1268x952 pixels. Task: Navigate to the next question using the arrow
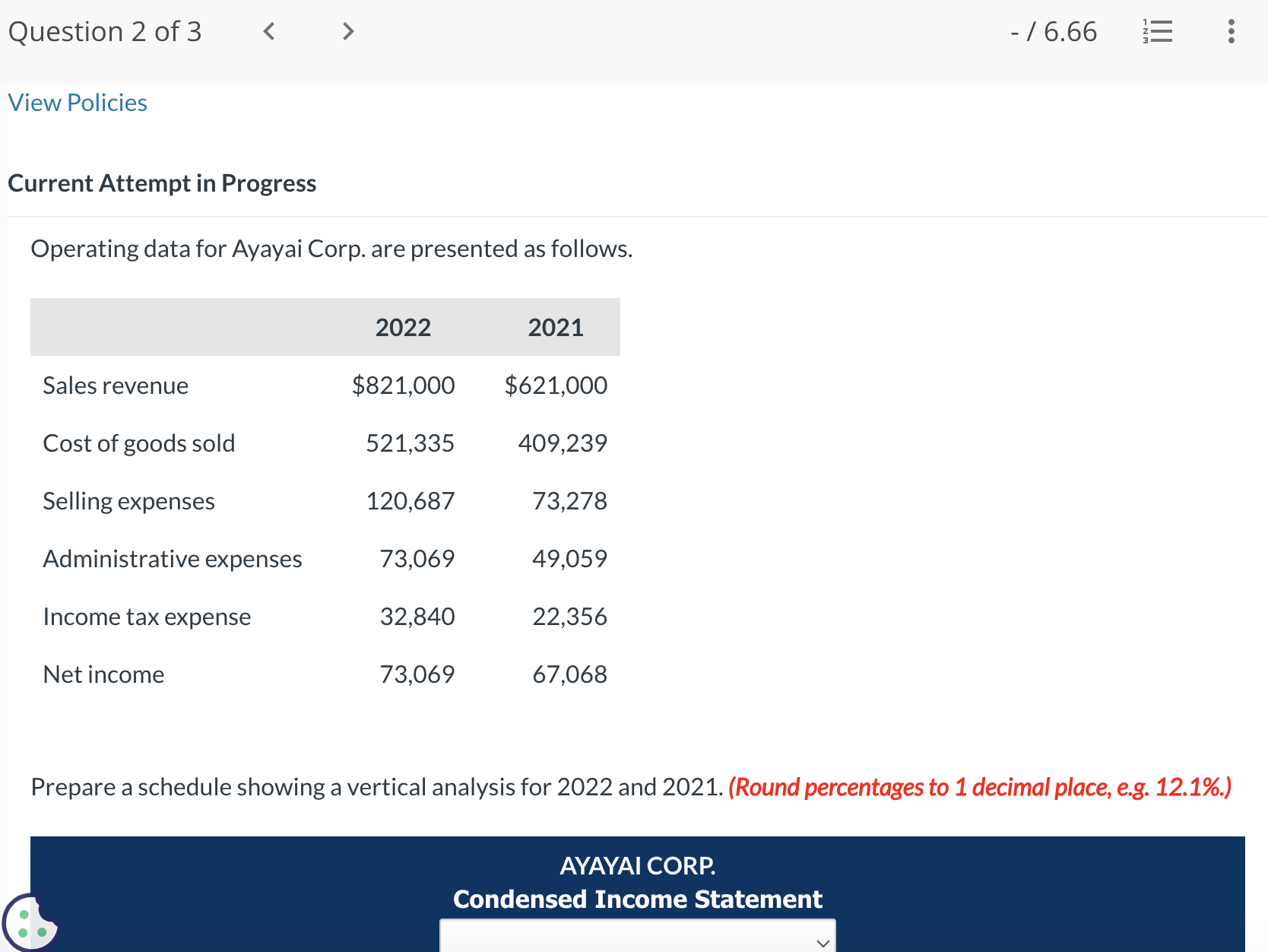(347, 31)
